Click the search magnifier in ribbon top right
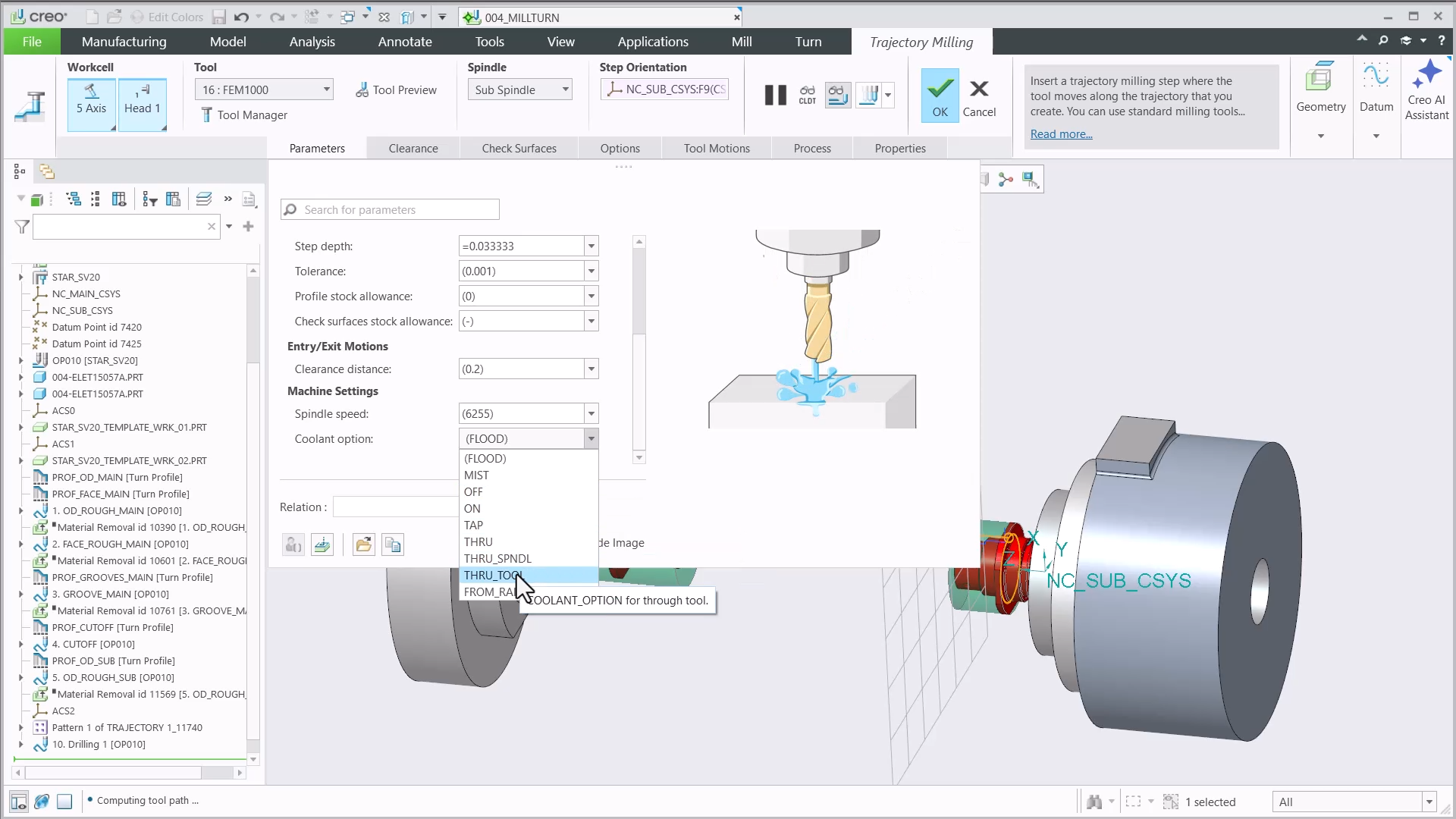This screenshot has height=819, width=1456. click(x=1383, y=40)
